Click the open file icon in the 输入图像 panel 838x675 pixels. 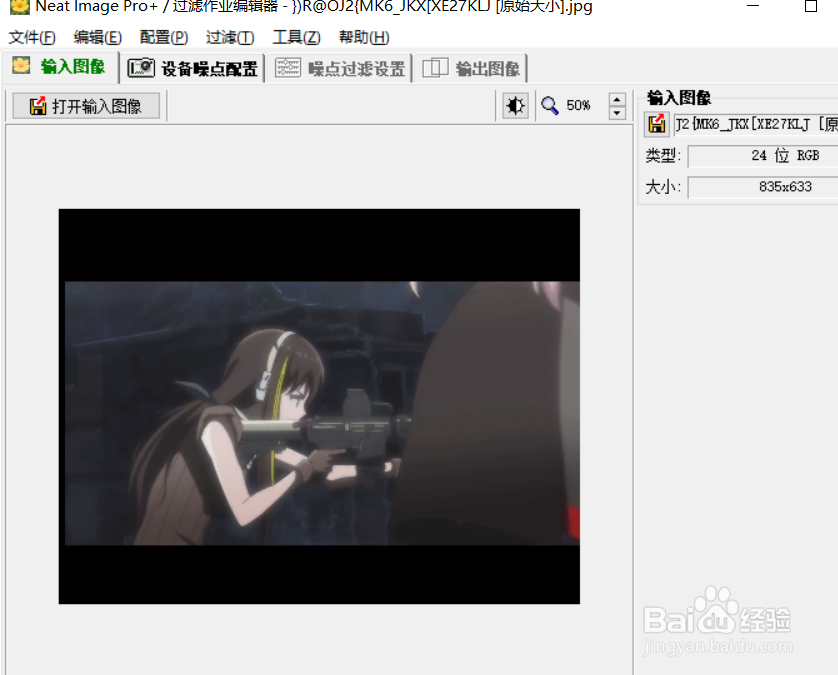point(657,124)
